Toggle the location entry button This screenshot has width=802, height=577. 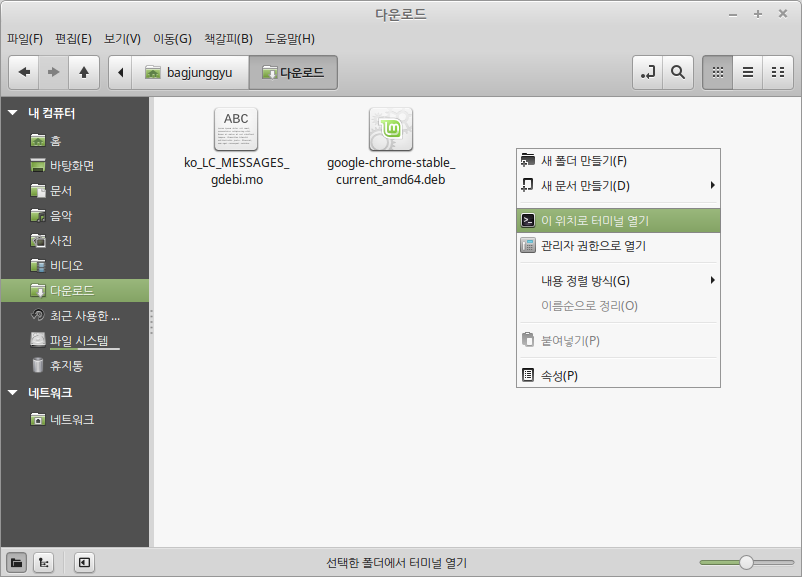[648, 72]
